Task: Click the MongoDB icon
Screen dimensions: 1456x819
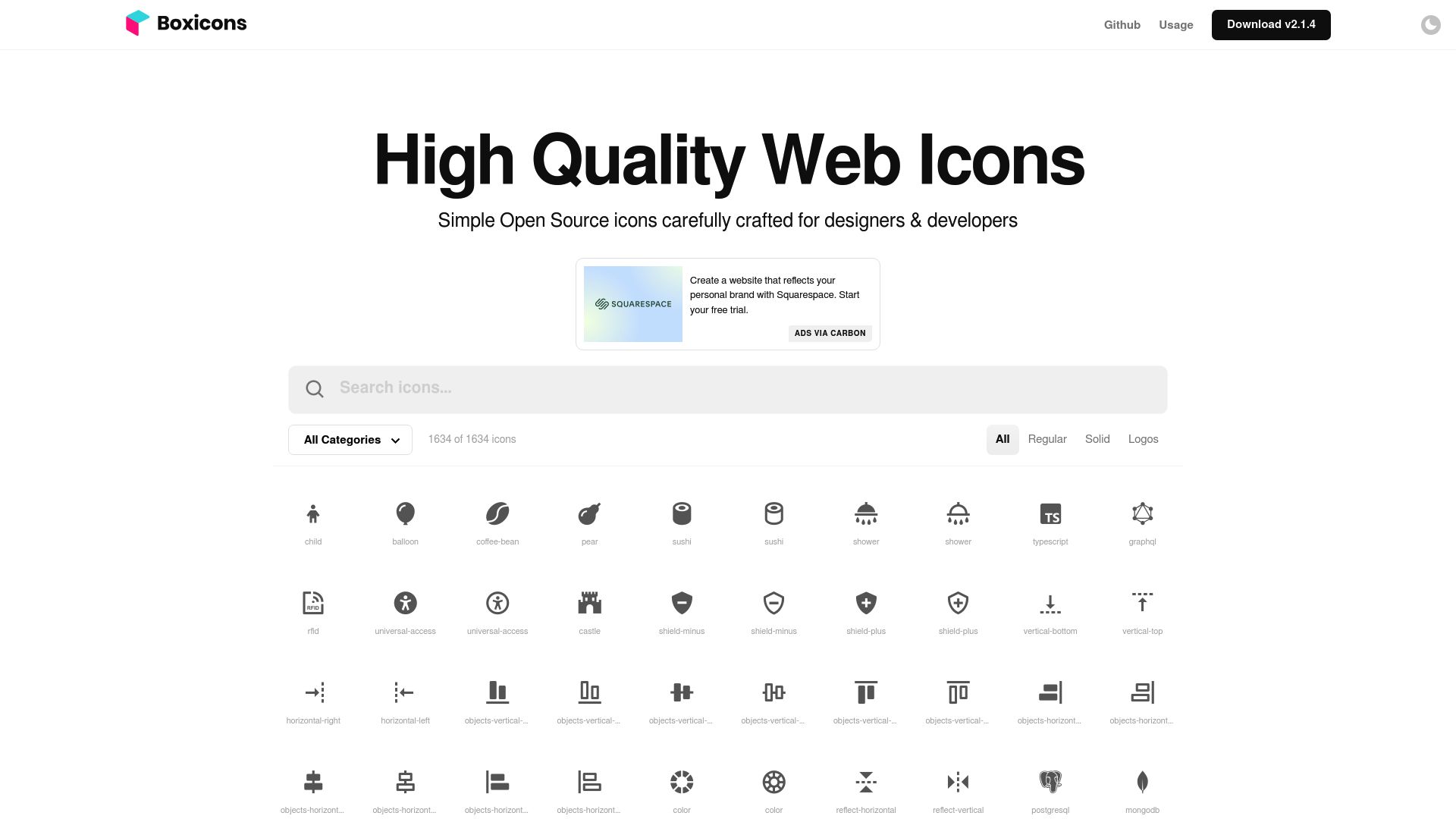Action: click(x=1142, y=782)
